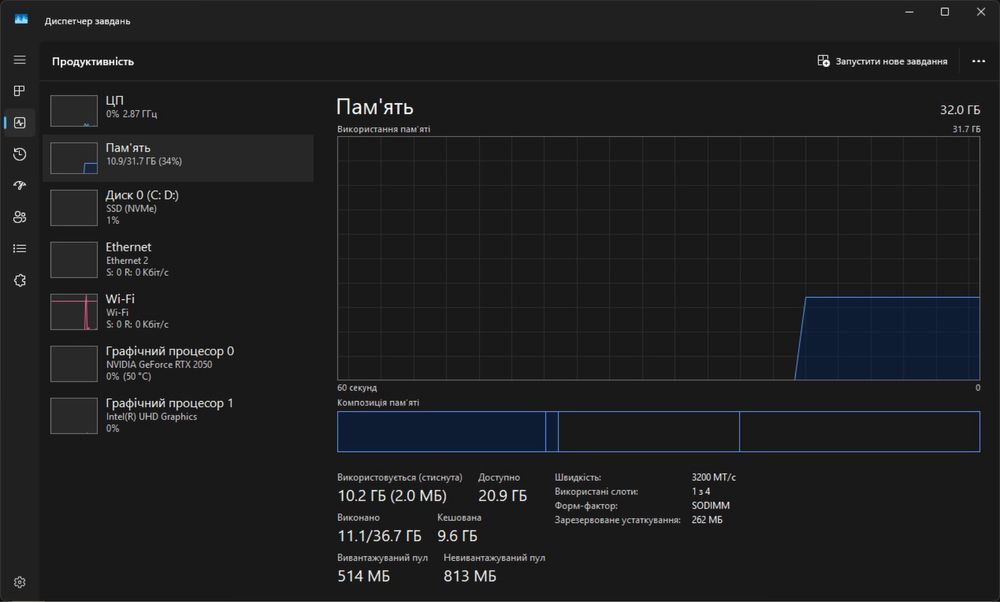Select the ЦП performance entry
The width and height of the screenshot is (1000, 602).
coord(178,110)
